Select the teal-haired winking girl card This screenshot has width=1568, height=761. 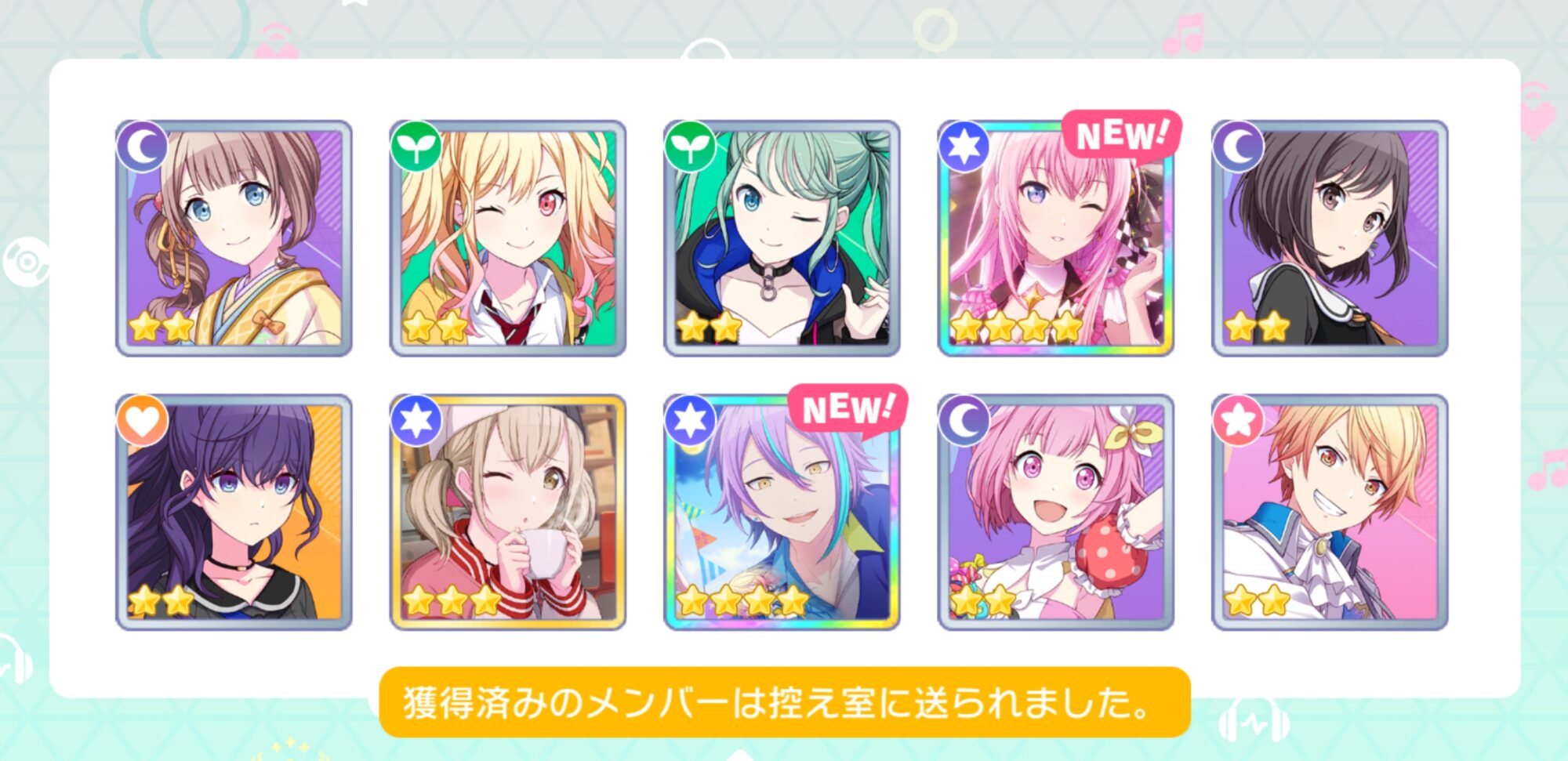coord(782,238)
